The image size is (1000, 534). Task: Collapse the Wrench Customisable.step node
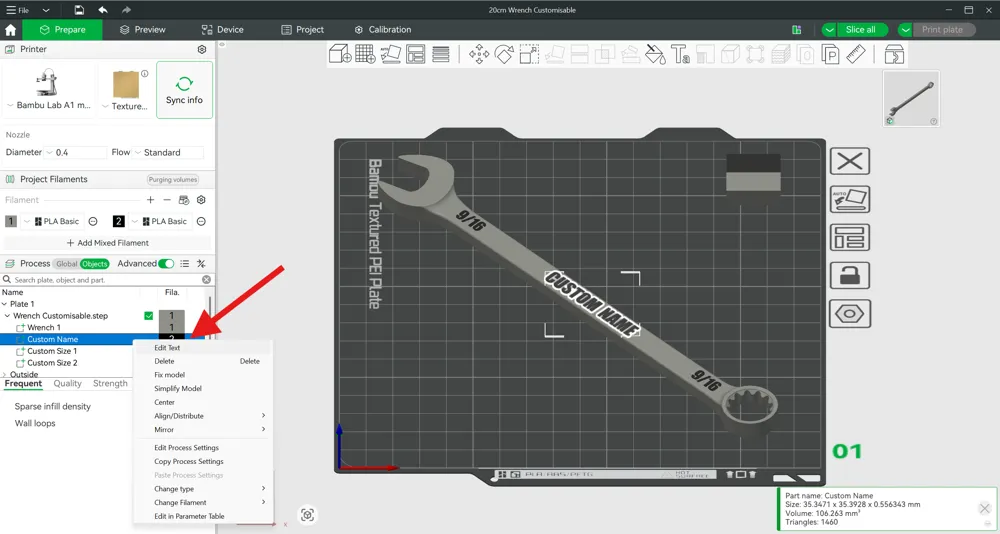7,316
